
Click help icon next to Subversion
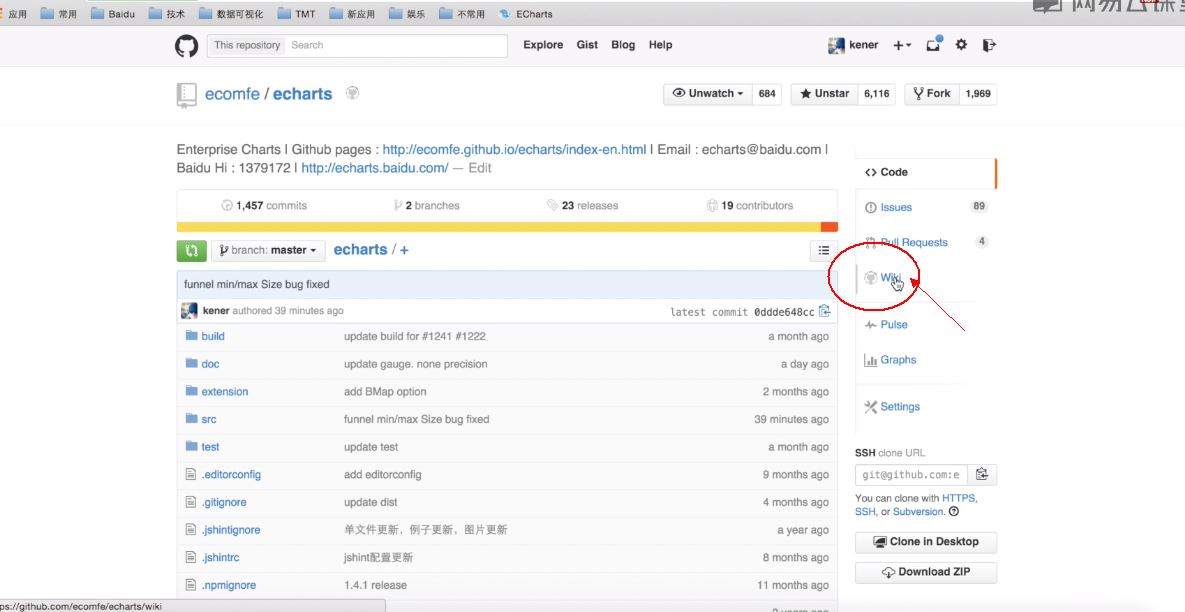[x=954, y=512]
